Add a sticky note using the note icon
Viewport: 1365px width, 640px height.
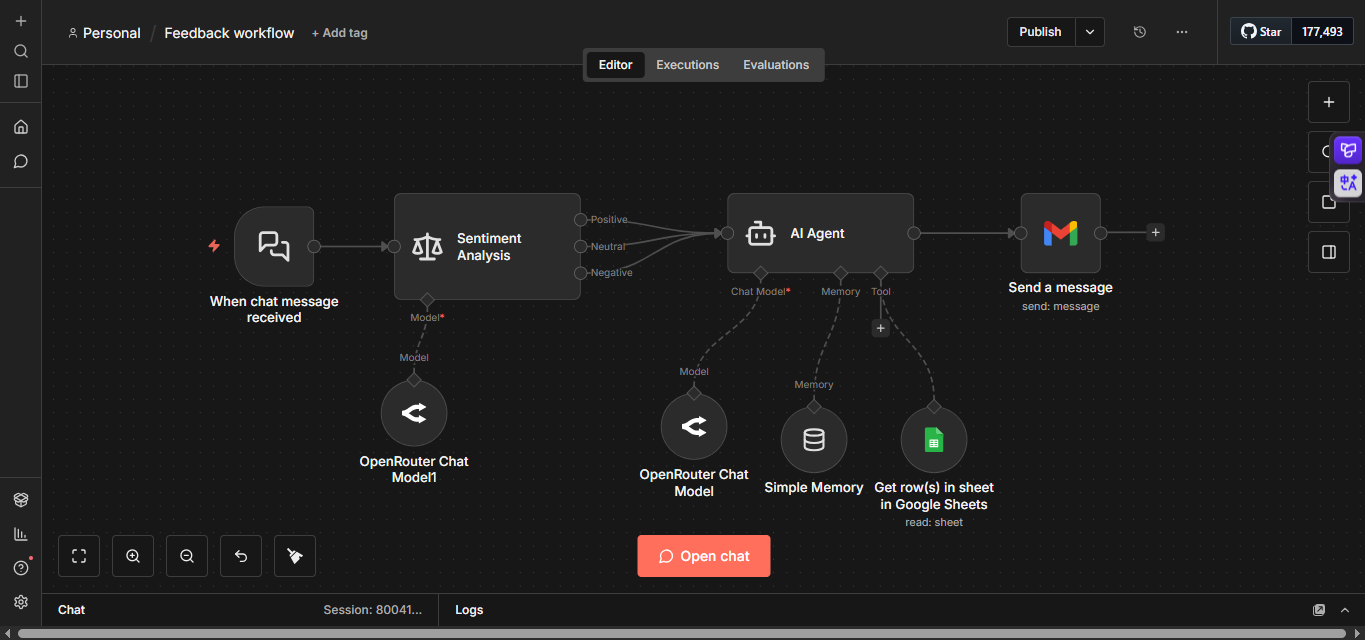pos(1329,202)
